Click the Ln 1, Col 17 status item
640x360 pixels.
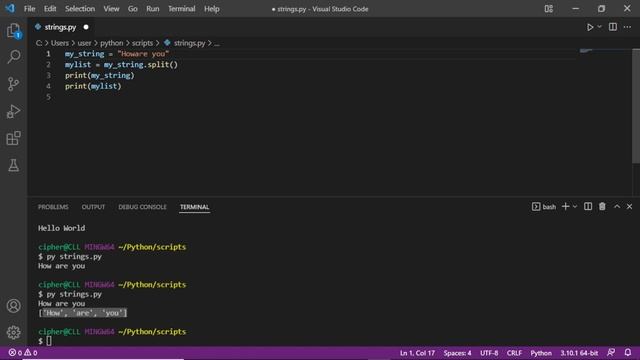(x=417, y=353)
